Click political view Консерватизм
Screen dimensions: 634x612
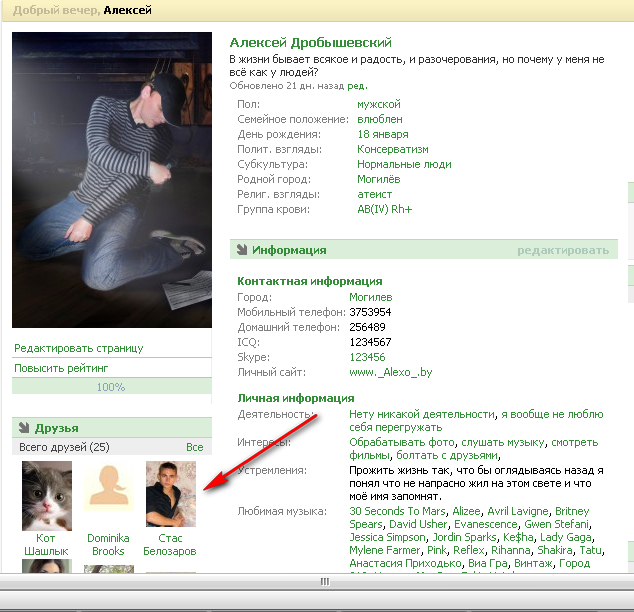click(x=393, y=149)
